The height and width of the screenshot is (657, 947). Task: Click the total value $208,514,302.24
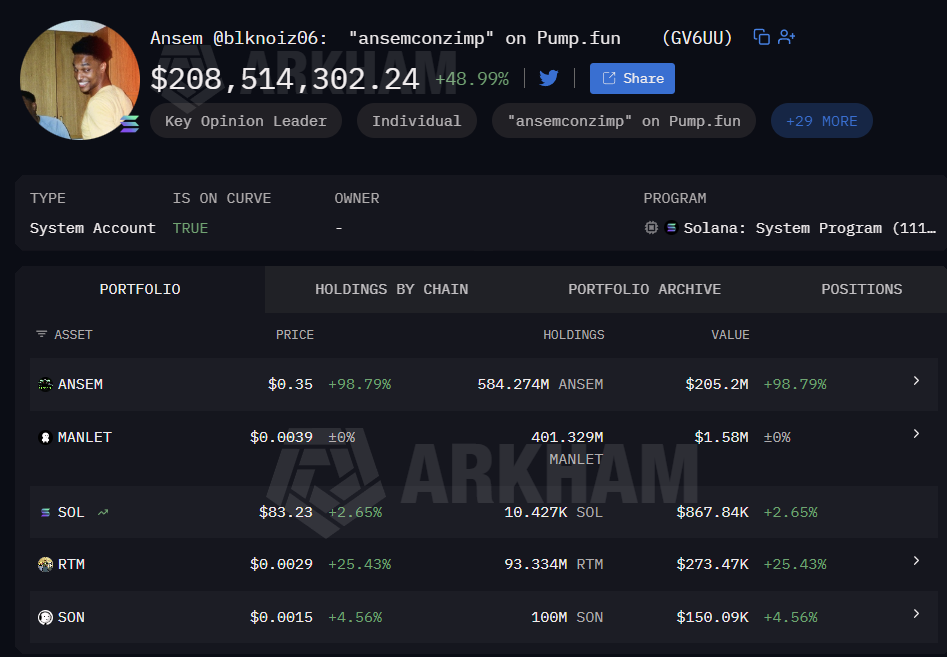point(284,79)
